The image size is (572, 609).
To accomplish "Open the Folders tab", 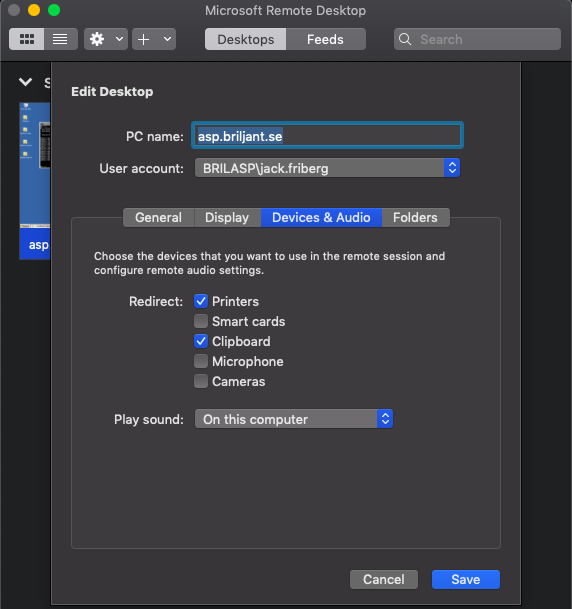I will 416,218.
